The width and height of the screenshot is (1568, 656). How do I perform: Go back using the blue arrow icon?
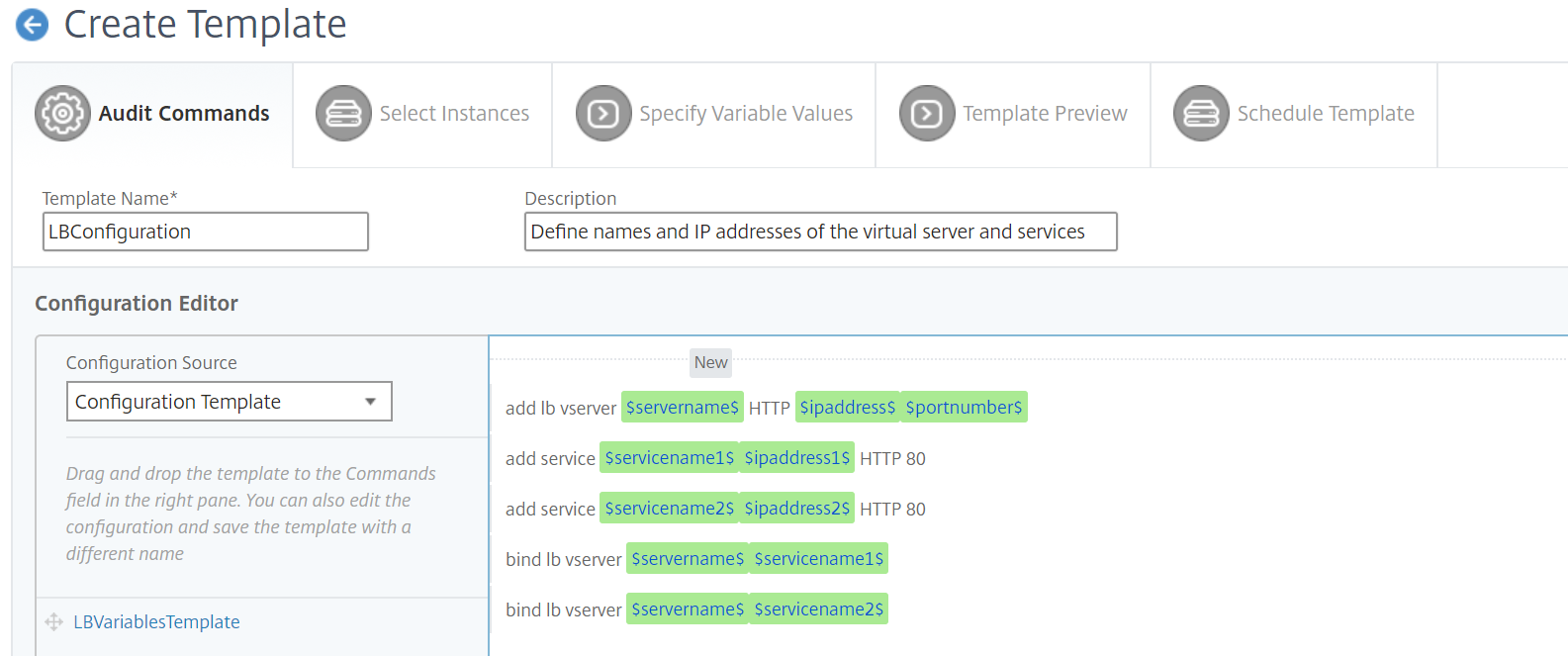pyautogui.click(x=33, y=25)
